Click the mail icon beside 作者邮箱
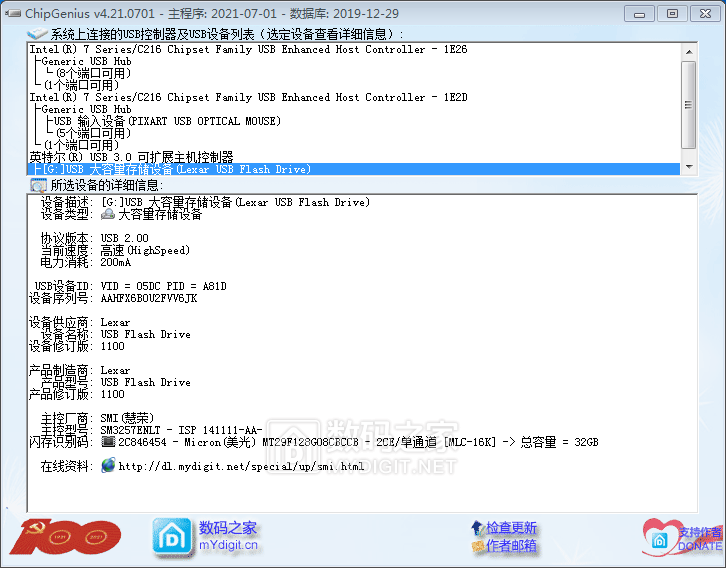 point(478,546)
